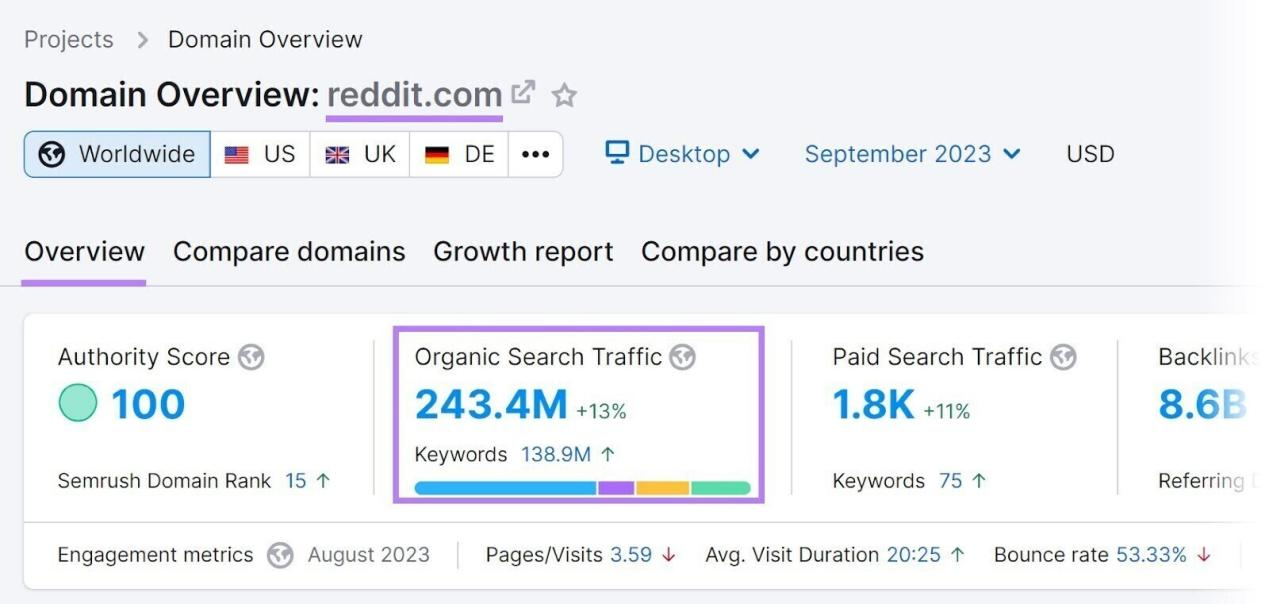Open reddit.com external link icon
Viewport: 1269px width, 604px height.
(523, 94)
